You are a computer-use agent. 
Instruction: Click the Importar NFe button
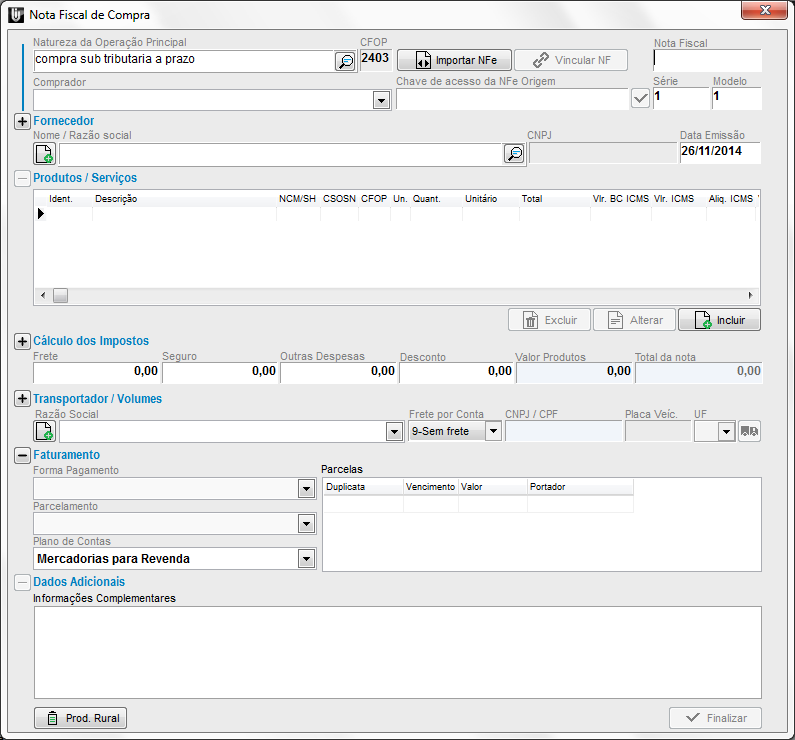[453, 60]
